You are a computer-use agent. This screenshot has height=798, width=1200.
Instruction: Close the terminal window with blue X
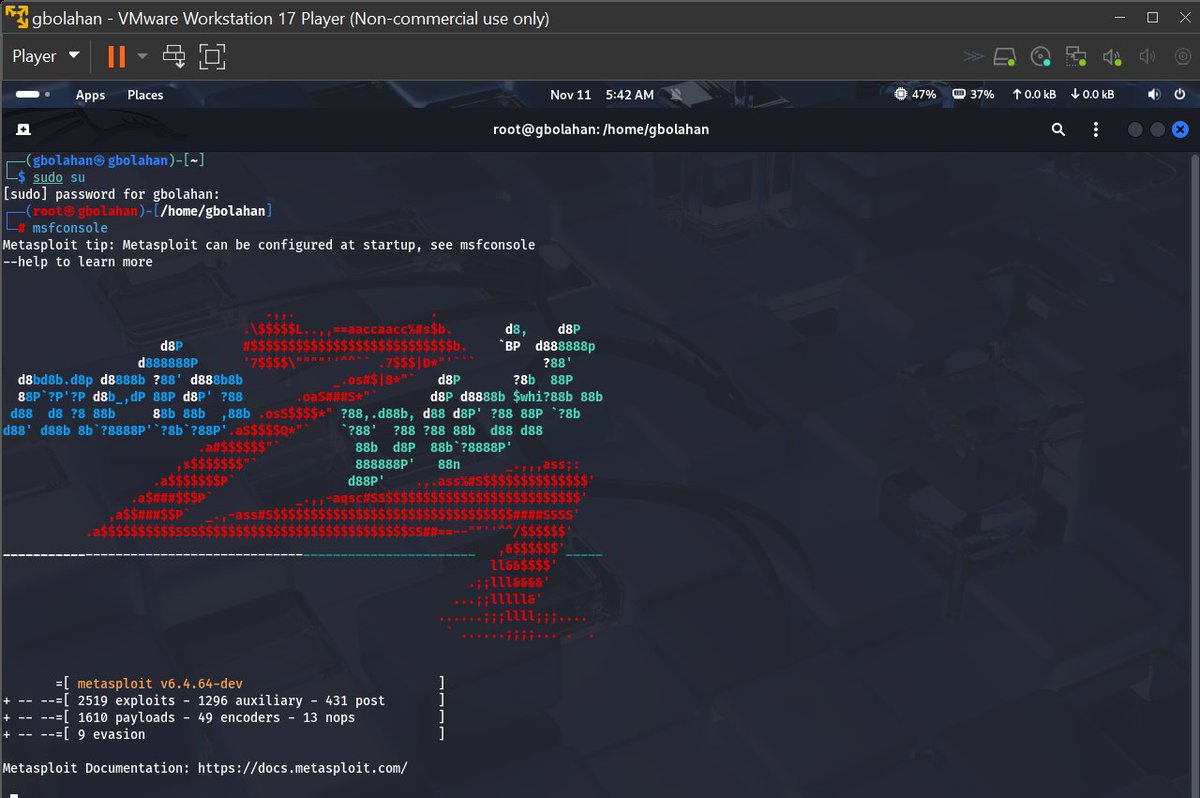(1180, 129)
